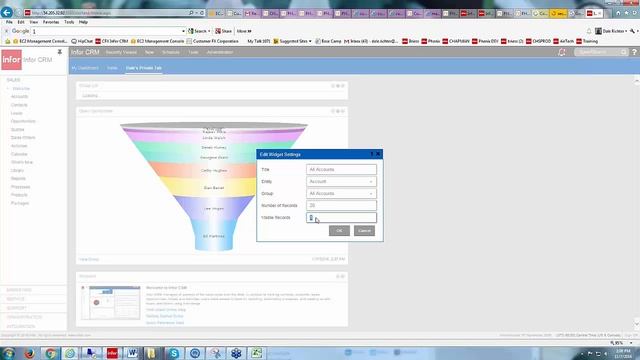Screen dimensions: 640x360
Task: Open the Edit menu
Action: [21, 22]
